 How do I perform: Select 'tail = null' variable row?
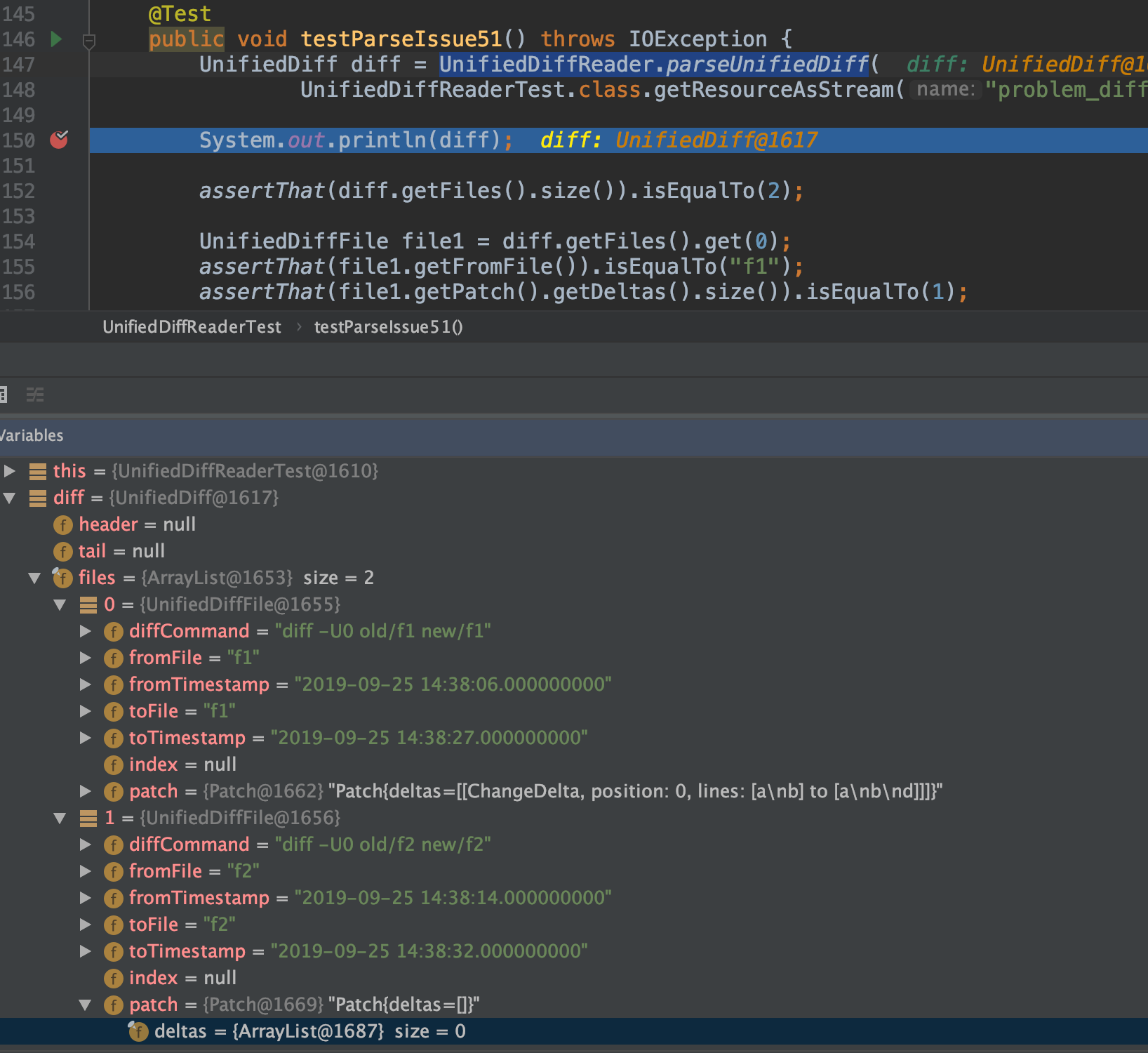574,551
